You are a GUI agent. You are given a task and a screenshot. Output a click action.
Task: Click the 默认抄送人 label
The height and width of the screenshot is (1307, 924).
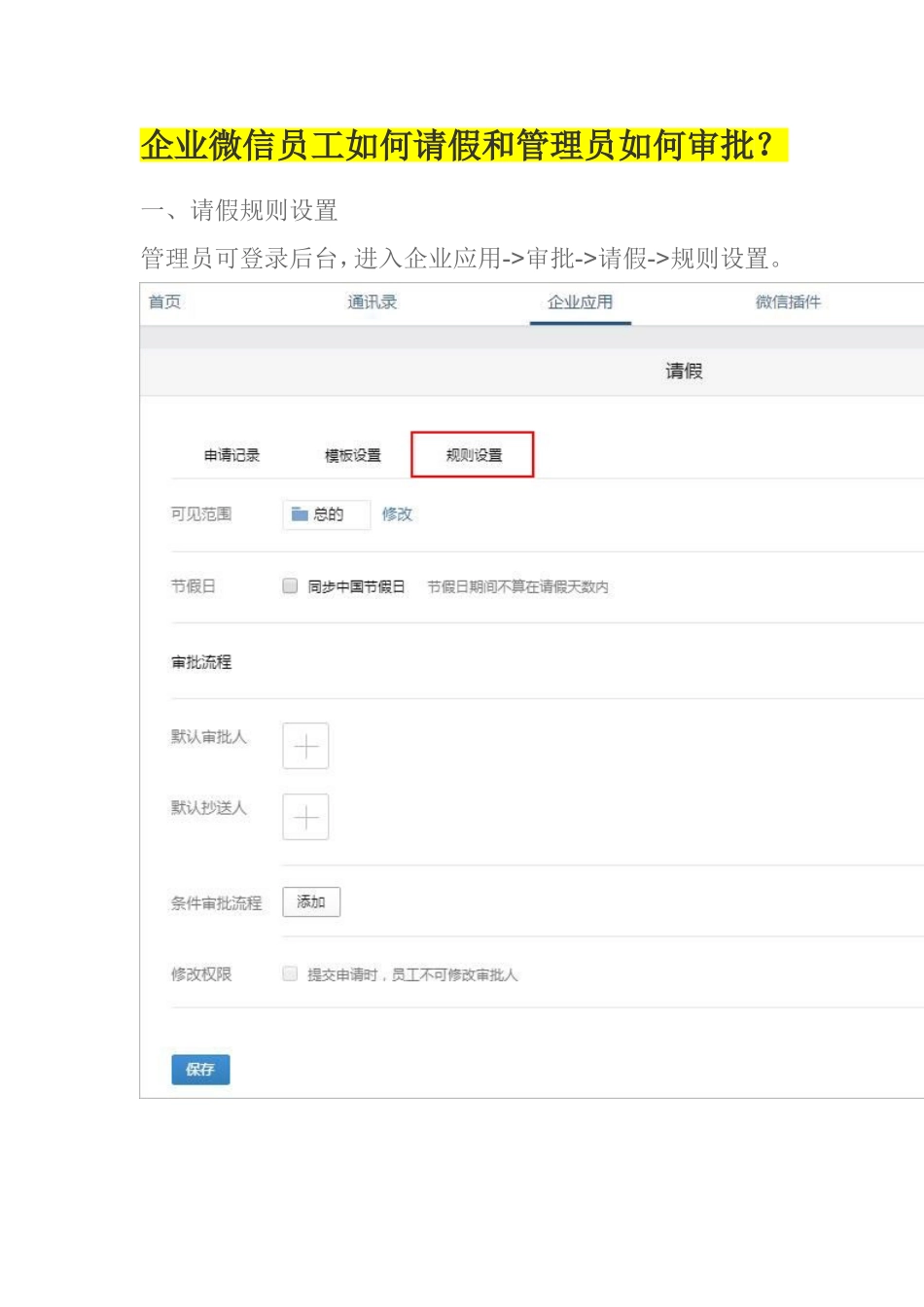[209, 808]
